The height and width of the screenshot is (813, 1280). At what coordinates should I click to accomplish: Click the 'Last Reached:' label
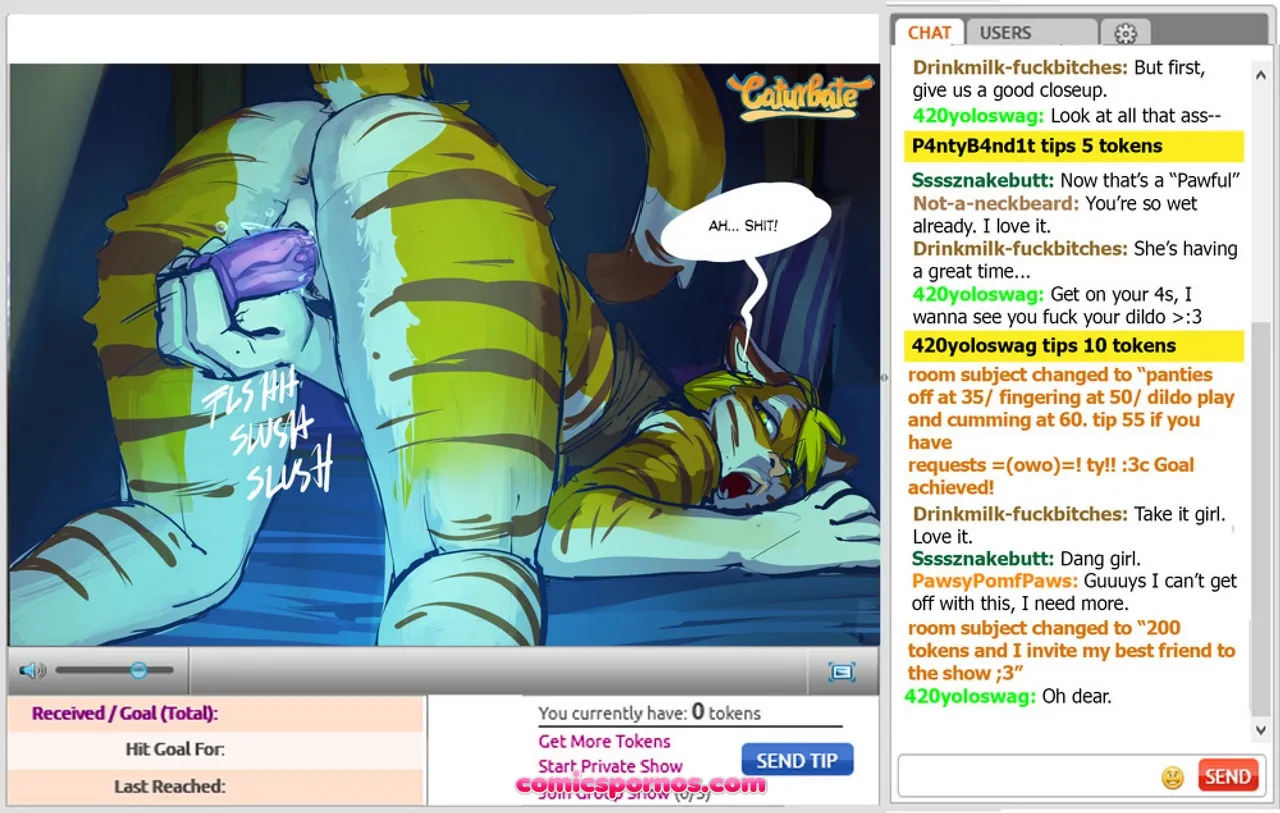click(169, 786)
